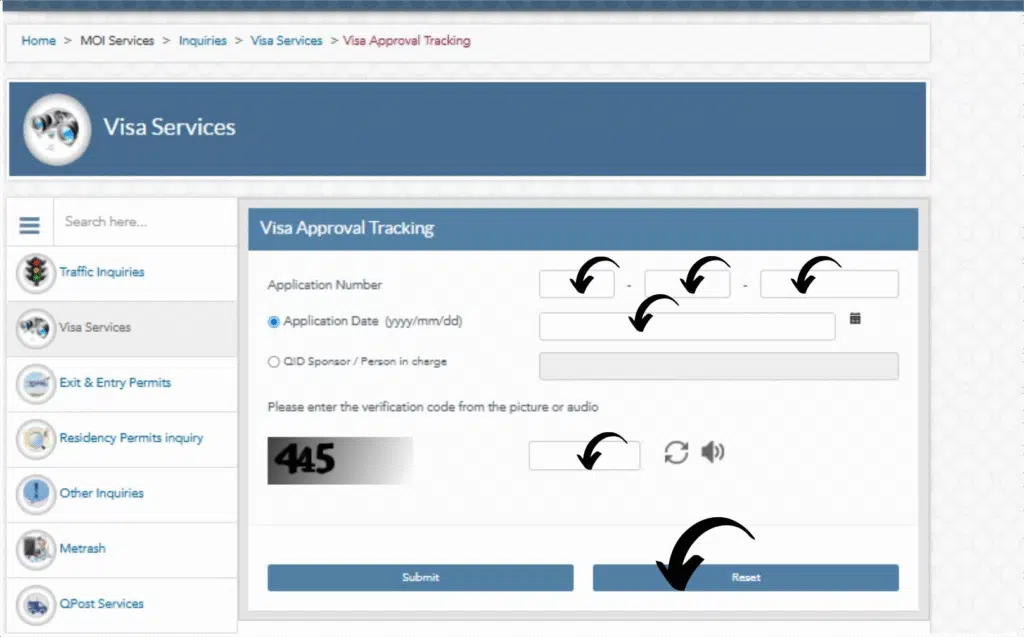Click the QPost Services icon

click(x=35, y=603)
